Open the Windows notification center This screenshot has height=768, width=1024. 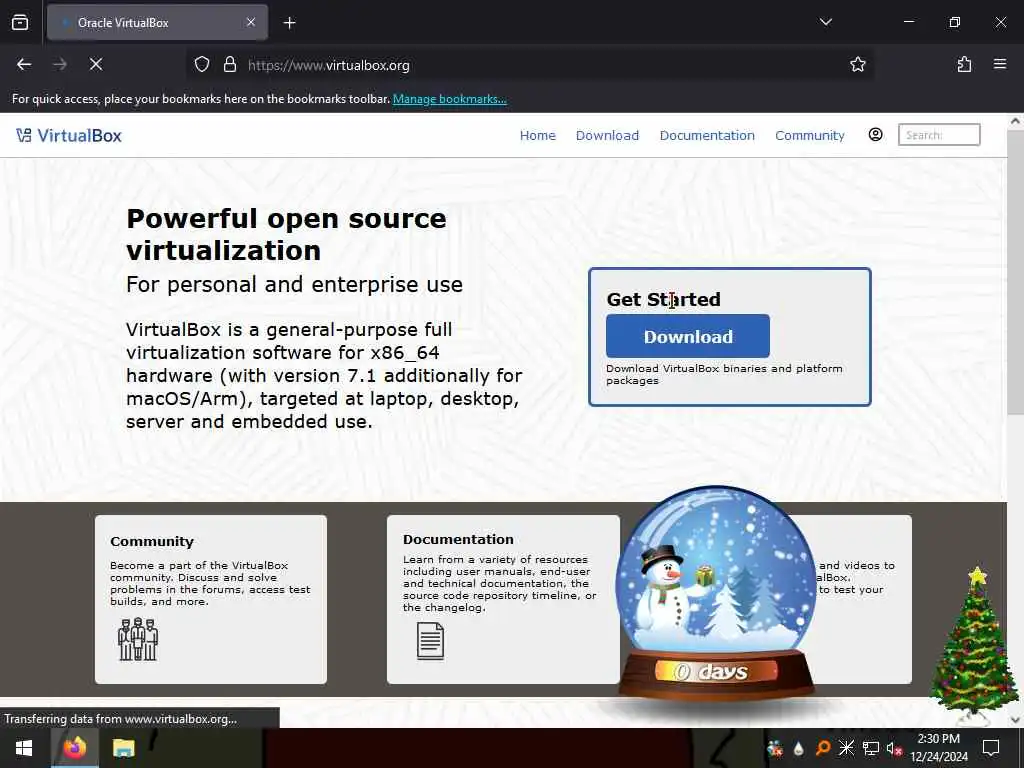(x=991, y=748)
